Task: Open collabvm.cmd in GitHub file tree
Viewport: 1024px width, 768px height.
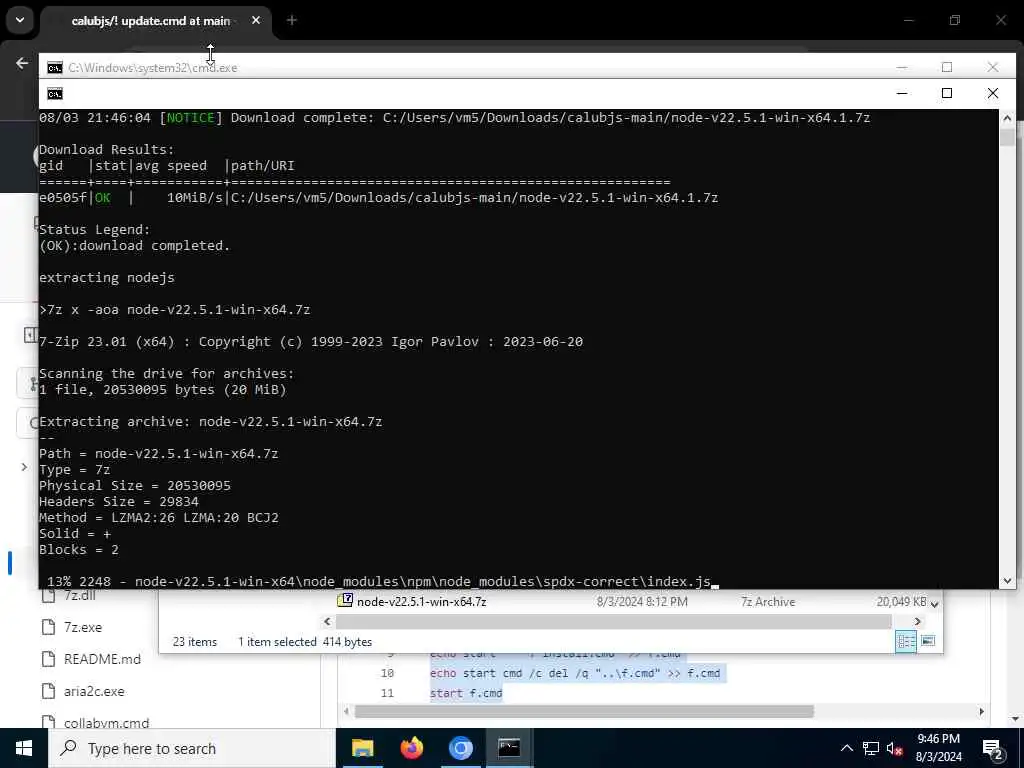Action: coord(106,724)
